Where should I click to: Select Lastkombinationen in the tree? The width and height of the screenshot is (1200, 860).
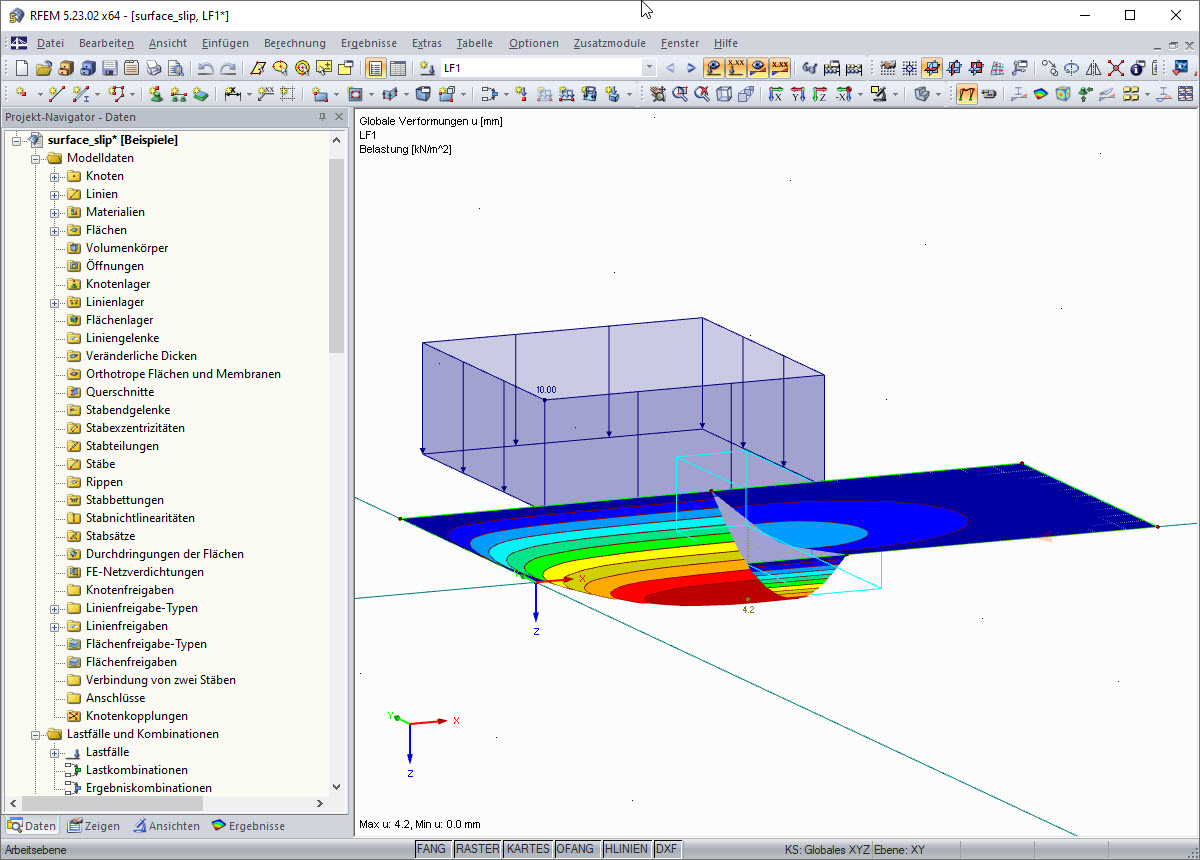click(x=137, y=770)
